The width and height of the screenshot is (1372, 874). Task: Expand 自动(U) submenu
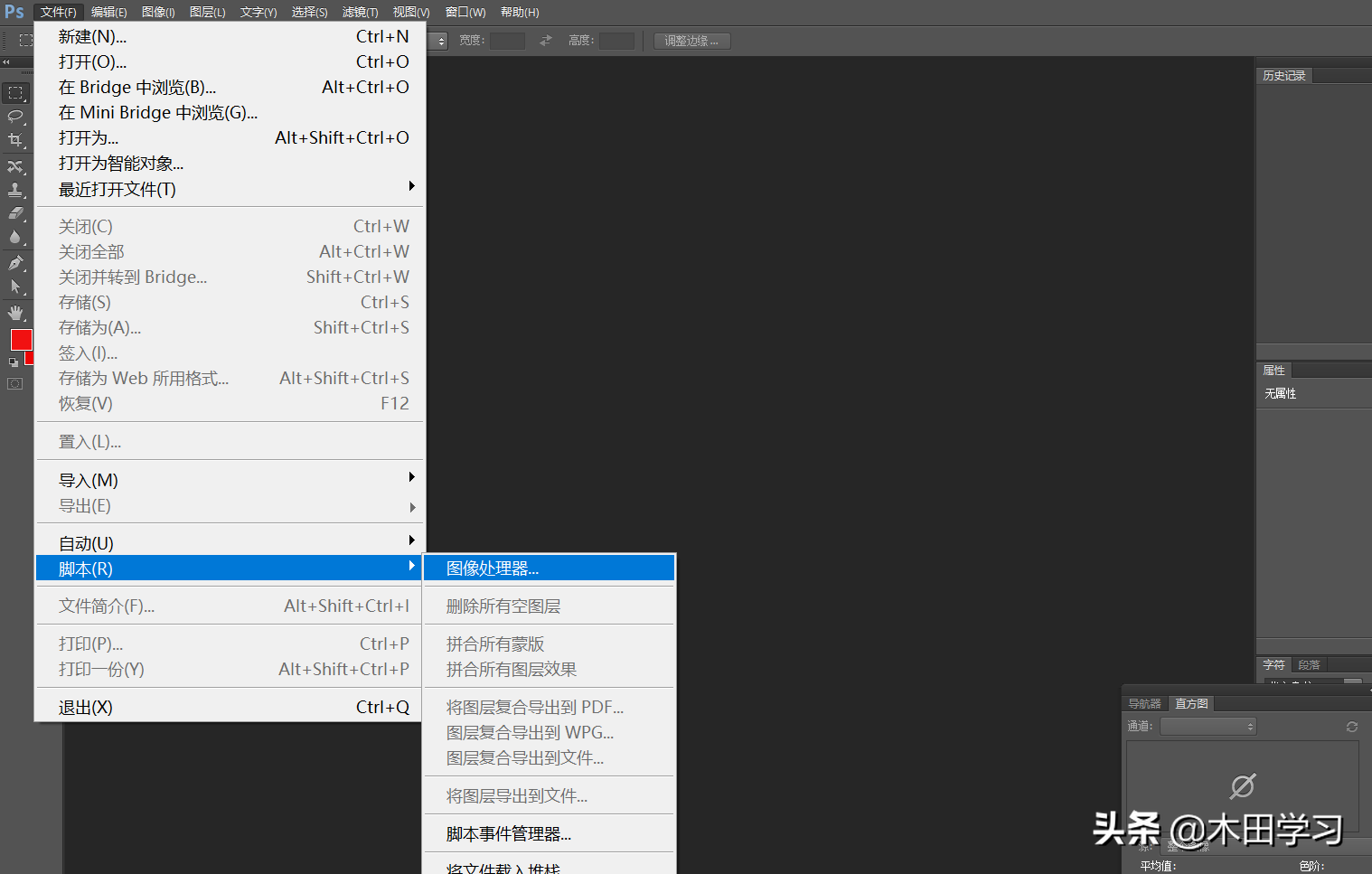230,543
